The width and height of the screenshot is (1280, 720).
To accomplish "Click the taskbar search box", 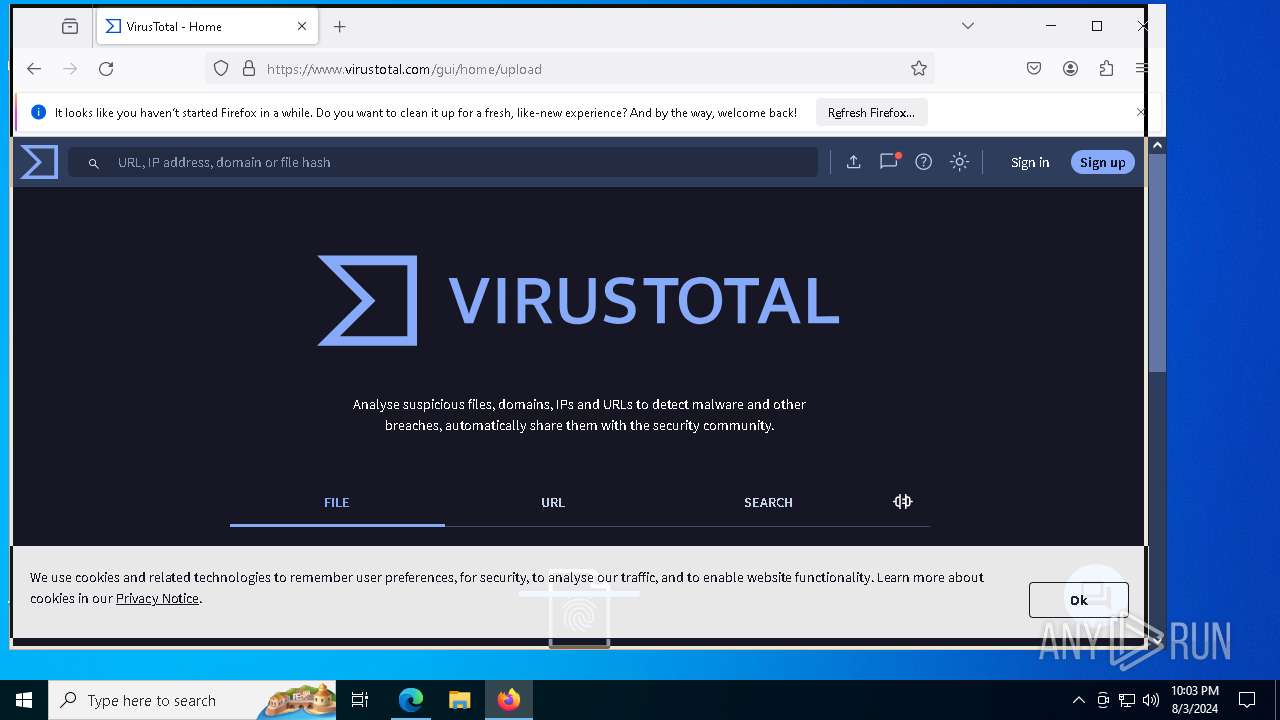I will click(x=192, y=700).
